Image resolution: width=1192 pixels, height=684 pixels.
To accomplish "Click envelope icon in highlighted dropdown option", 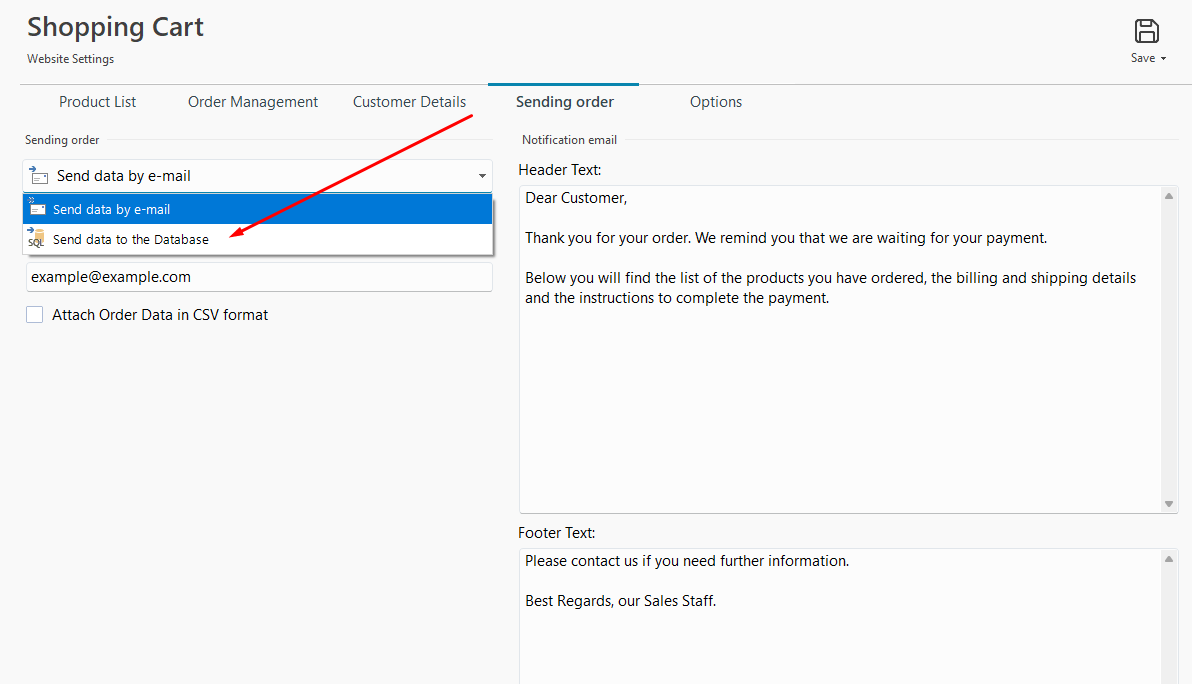I will 37,208.
